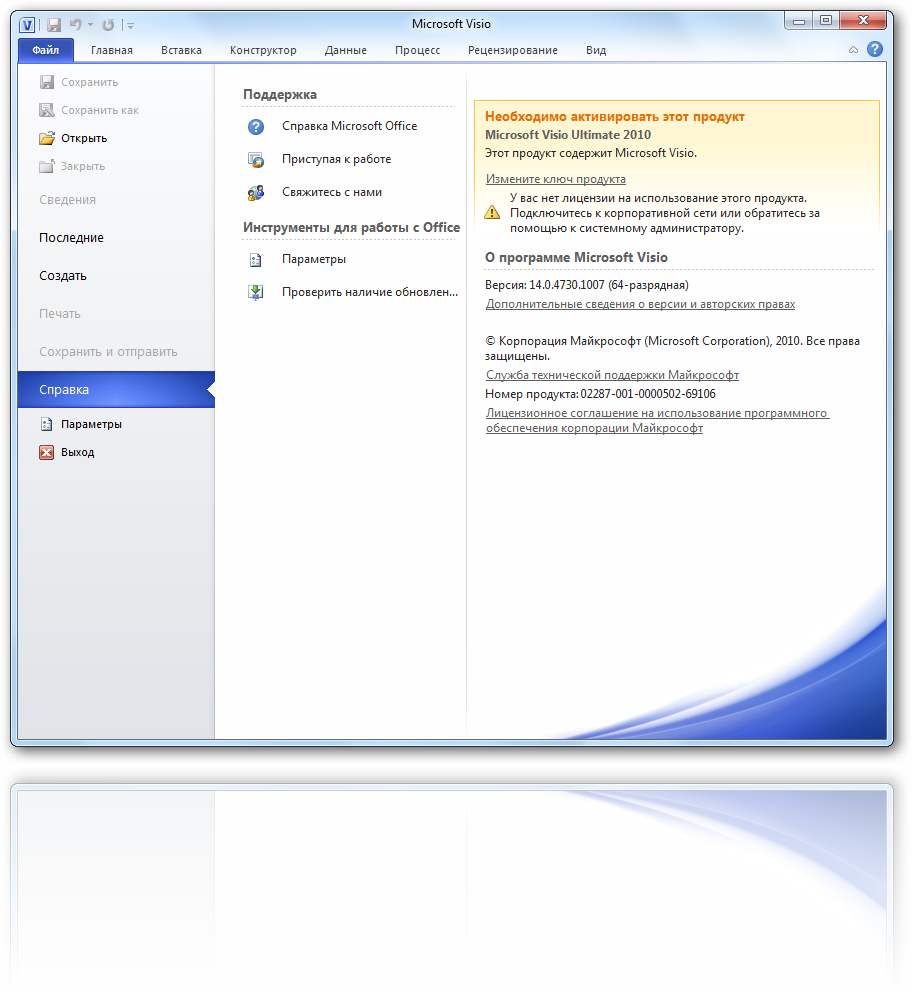Viewport: 912px width, 994px height.
Task: Click the Сохранить как icon
Action: point(47,110)
